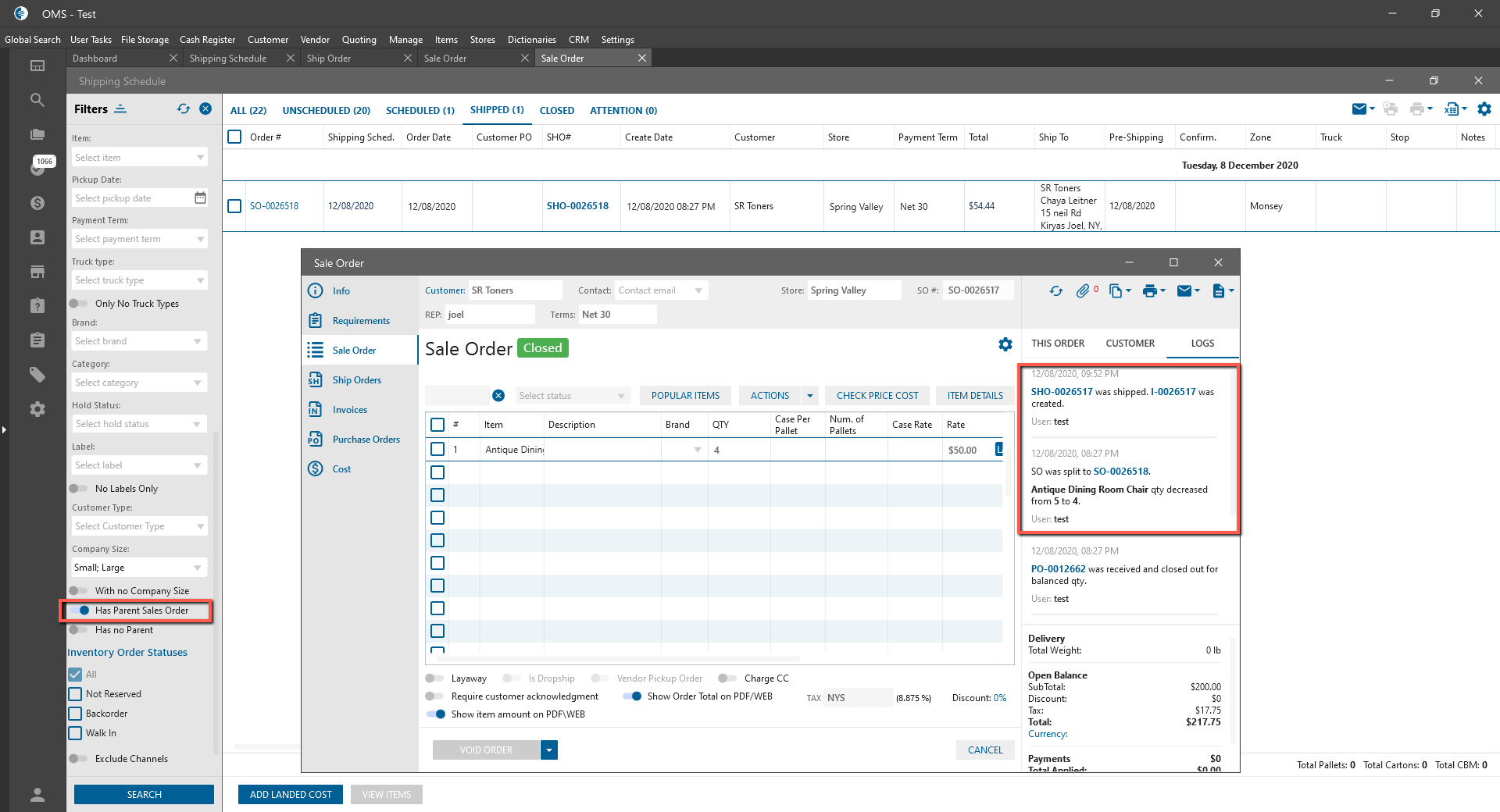1500x812 pixels.
Task: Open the Info section icon in Sale Order
Action: [x=316, y=291]
